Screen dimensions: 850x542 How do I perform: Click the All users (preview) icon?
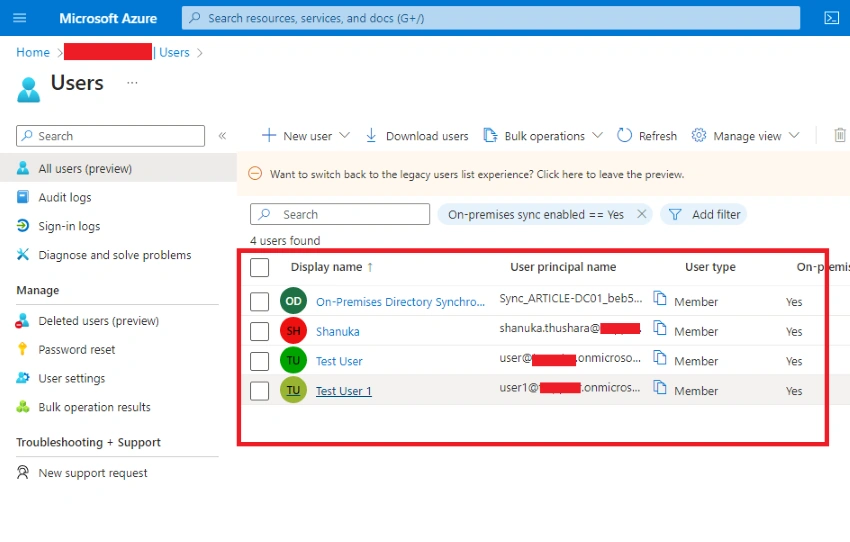pos(23,168)
